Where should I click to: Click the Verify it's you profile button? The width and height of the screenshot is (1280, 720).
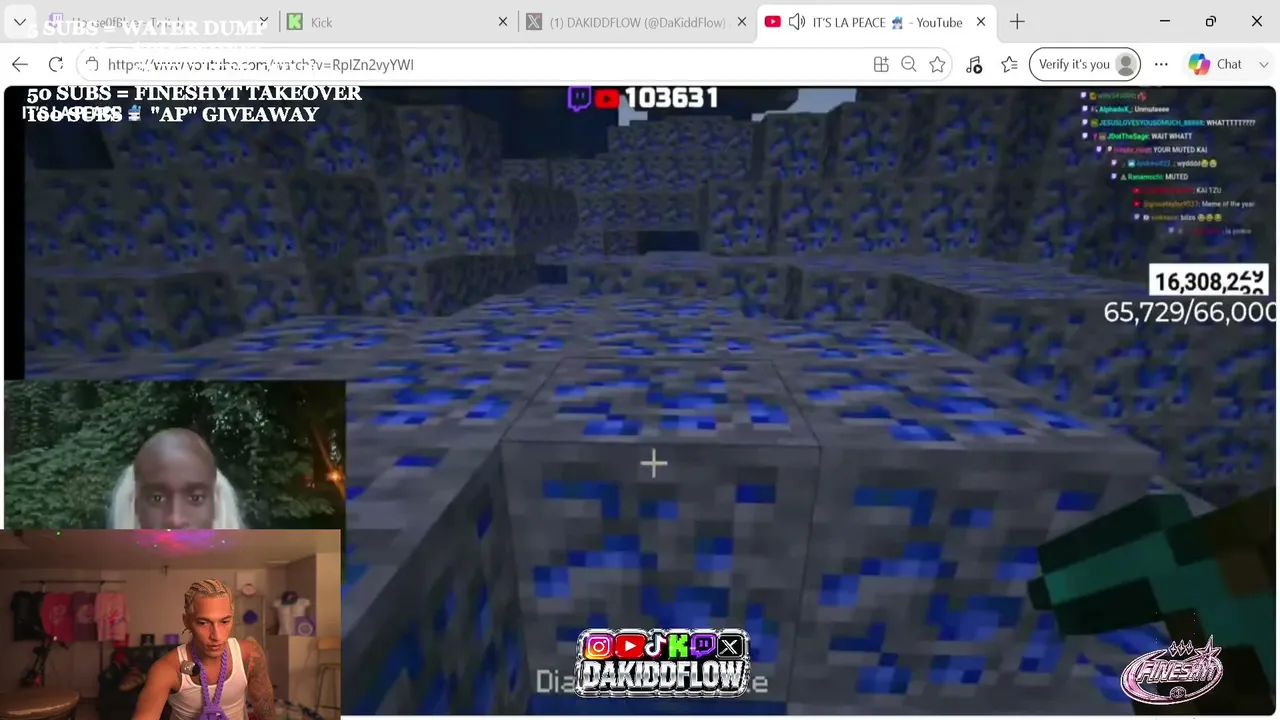click(1085, 64)
